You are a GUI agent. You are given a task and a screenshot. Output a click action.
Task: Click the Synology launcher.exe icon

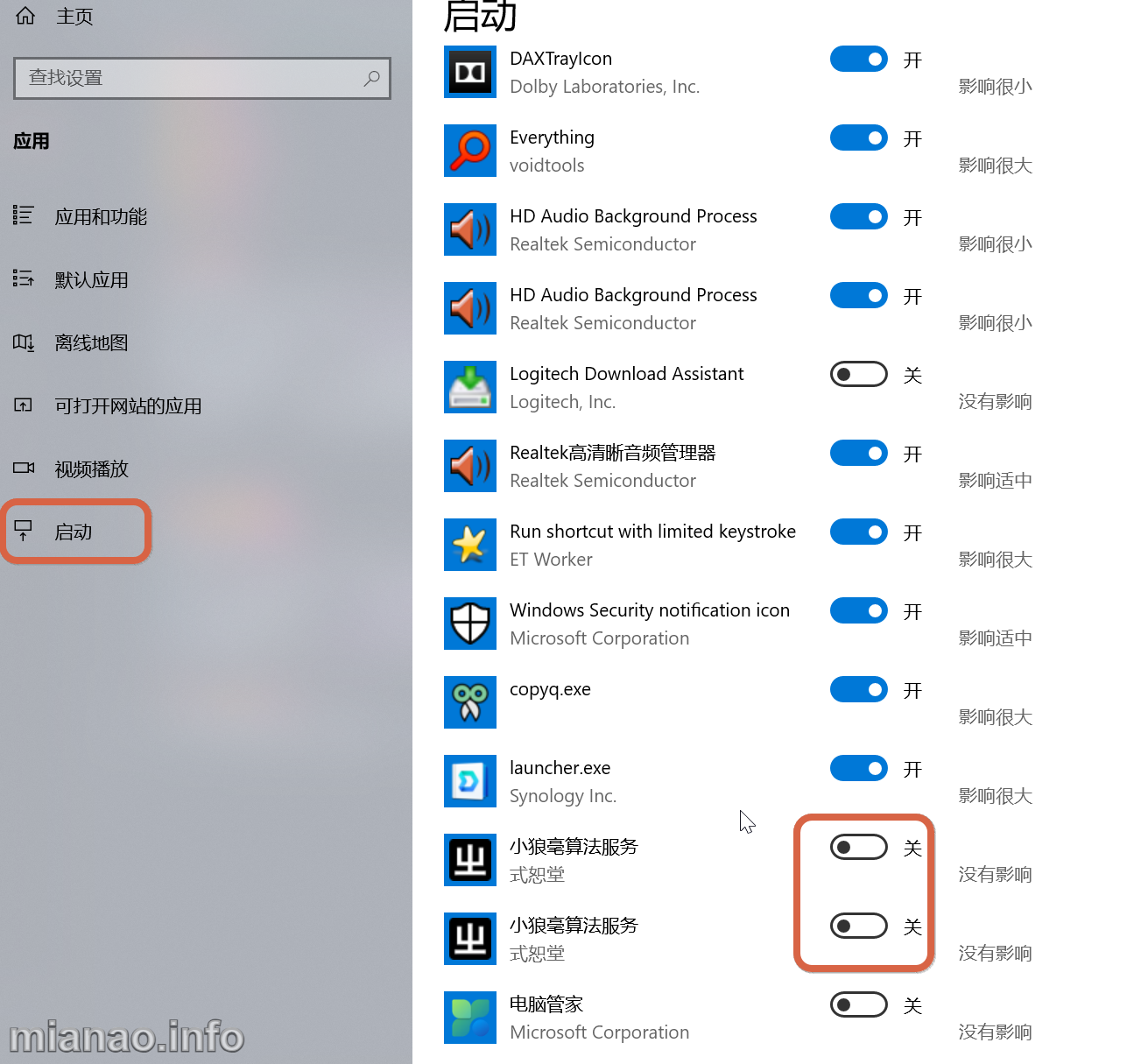click(470, 781)
